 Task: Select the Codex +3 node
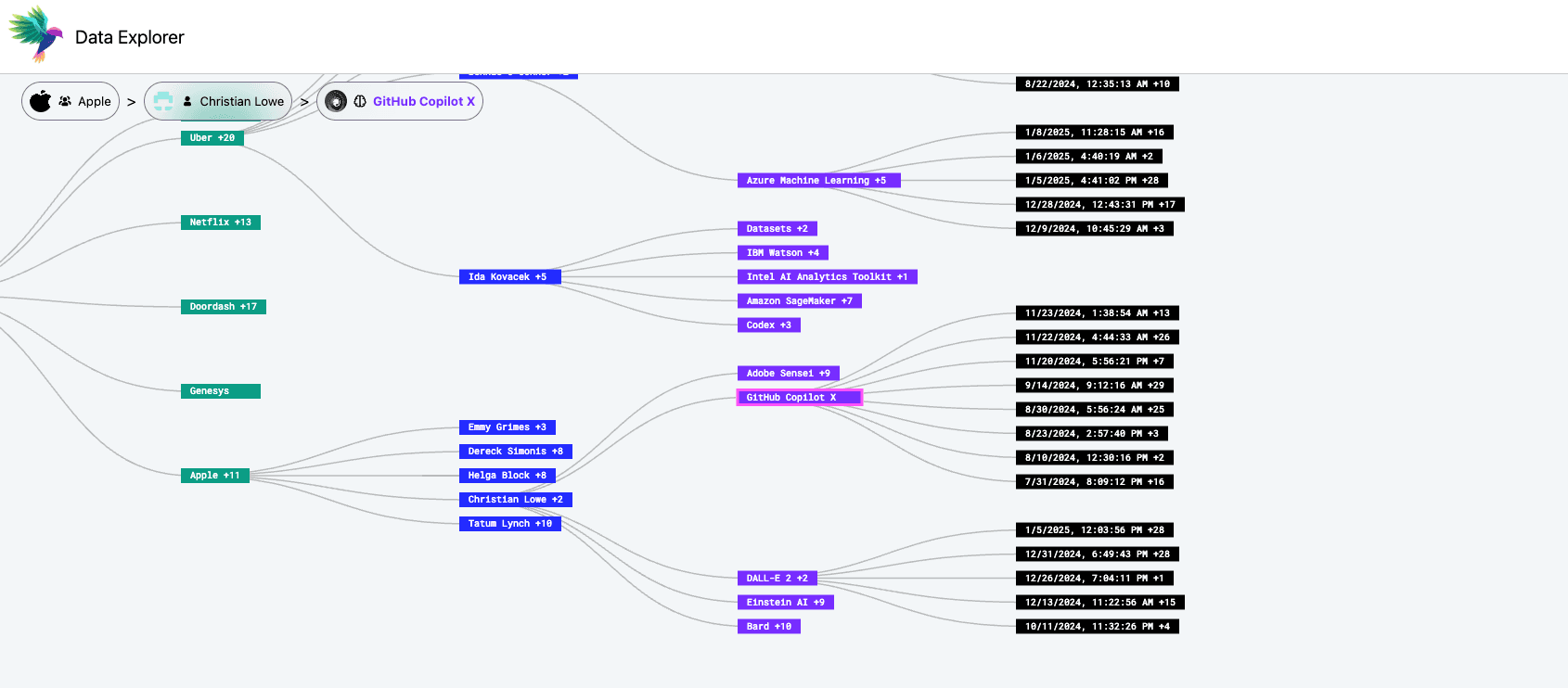pos(769,325)
